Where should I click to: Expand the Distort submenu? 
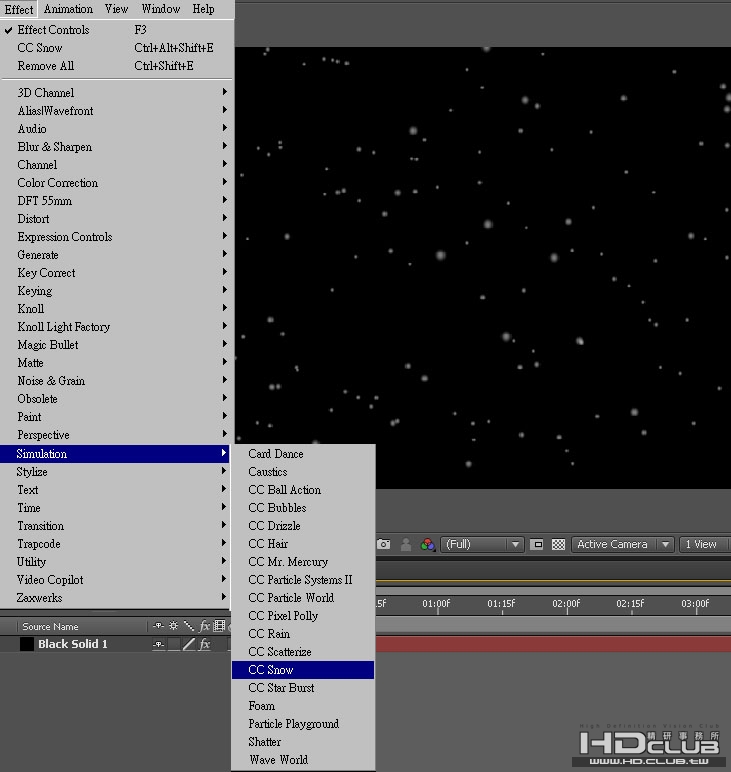pos(117,219)
